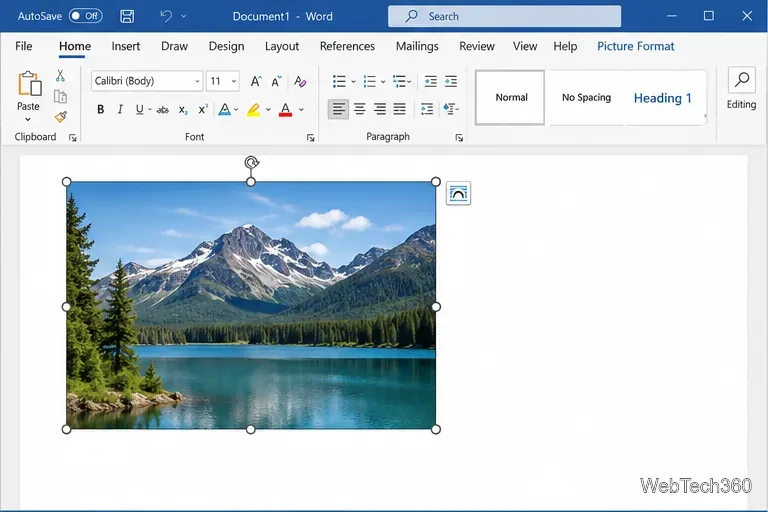This screenshot has width=768, height=512.
Task: Open the Font dialog launcher
Action: coord(311,138)
